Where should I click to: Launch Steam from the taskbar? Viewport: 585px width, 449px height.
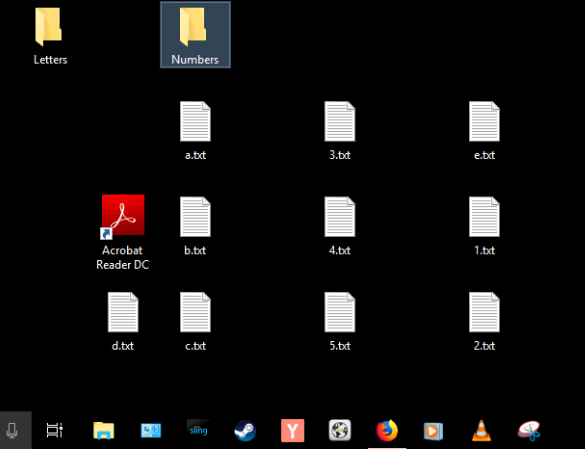click(x=245, y=431)
